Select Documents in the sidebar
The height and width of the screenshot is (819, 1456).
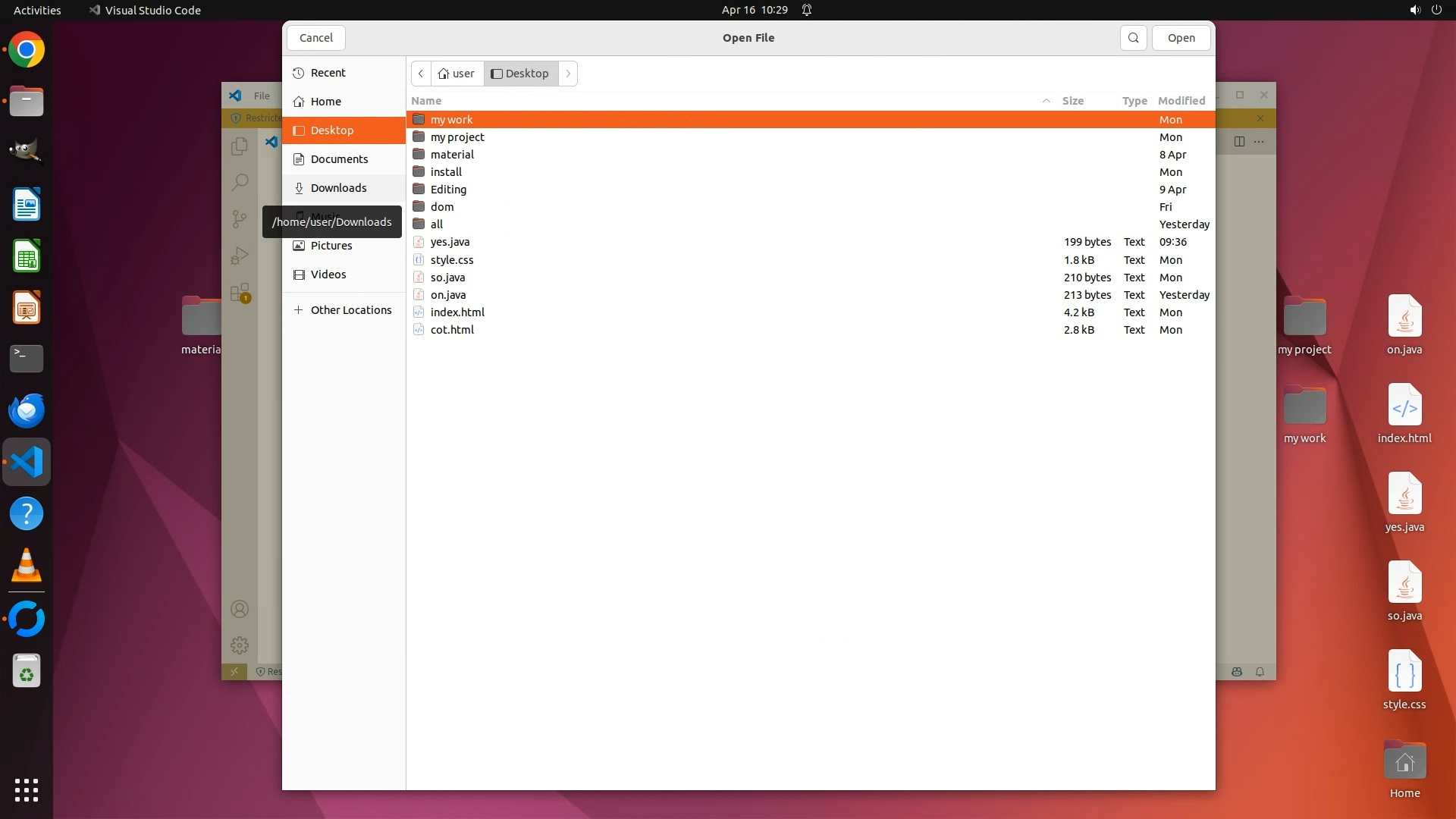click(339, 159)
